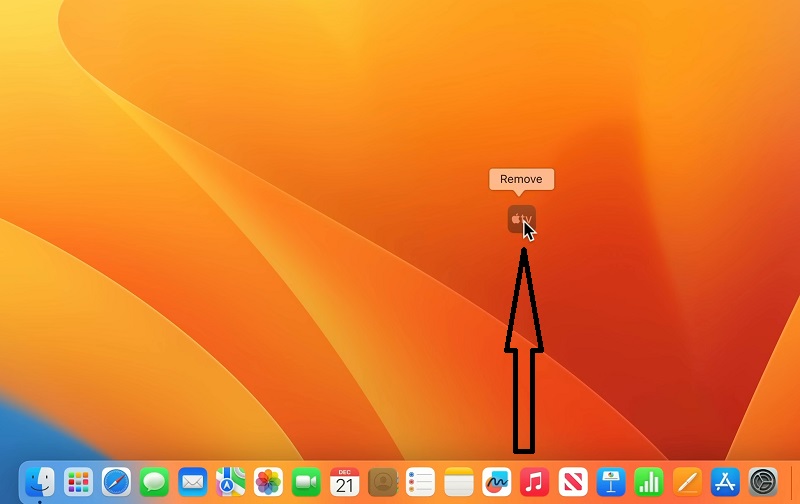Open Finder from the Dock
The width and height of the screenshot is (800, 504).
click(x=40, y=482)
